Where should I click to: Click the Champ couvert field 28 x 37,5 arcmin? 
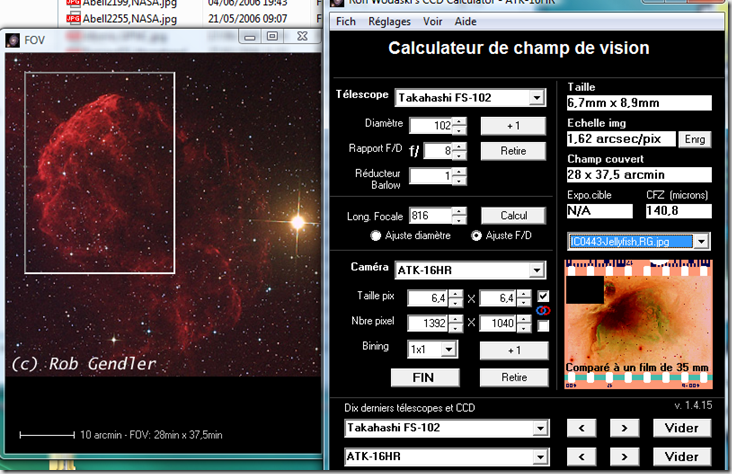tap(639, 175)
